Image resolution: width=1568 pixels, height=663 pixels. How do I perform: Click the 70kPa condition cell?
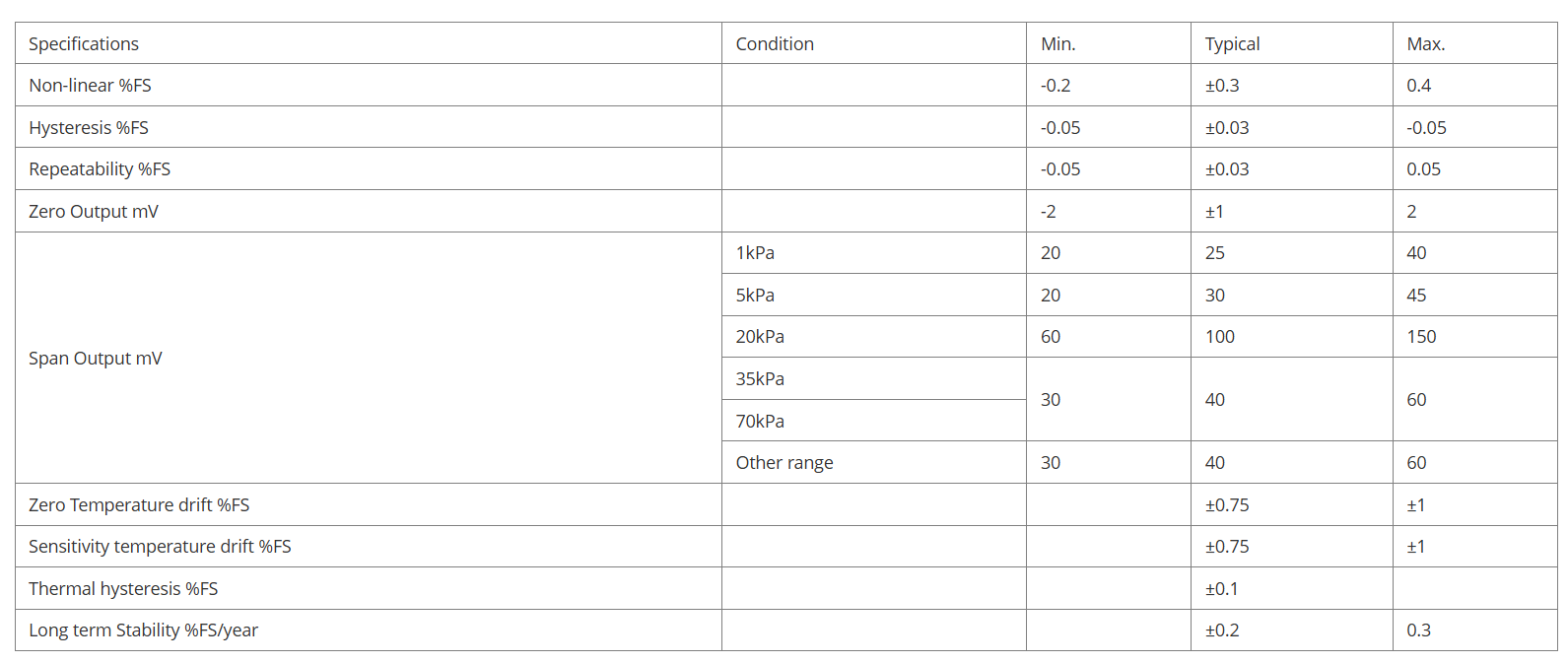tap(760, 422)
